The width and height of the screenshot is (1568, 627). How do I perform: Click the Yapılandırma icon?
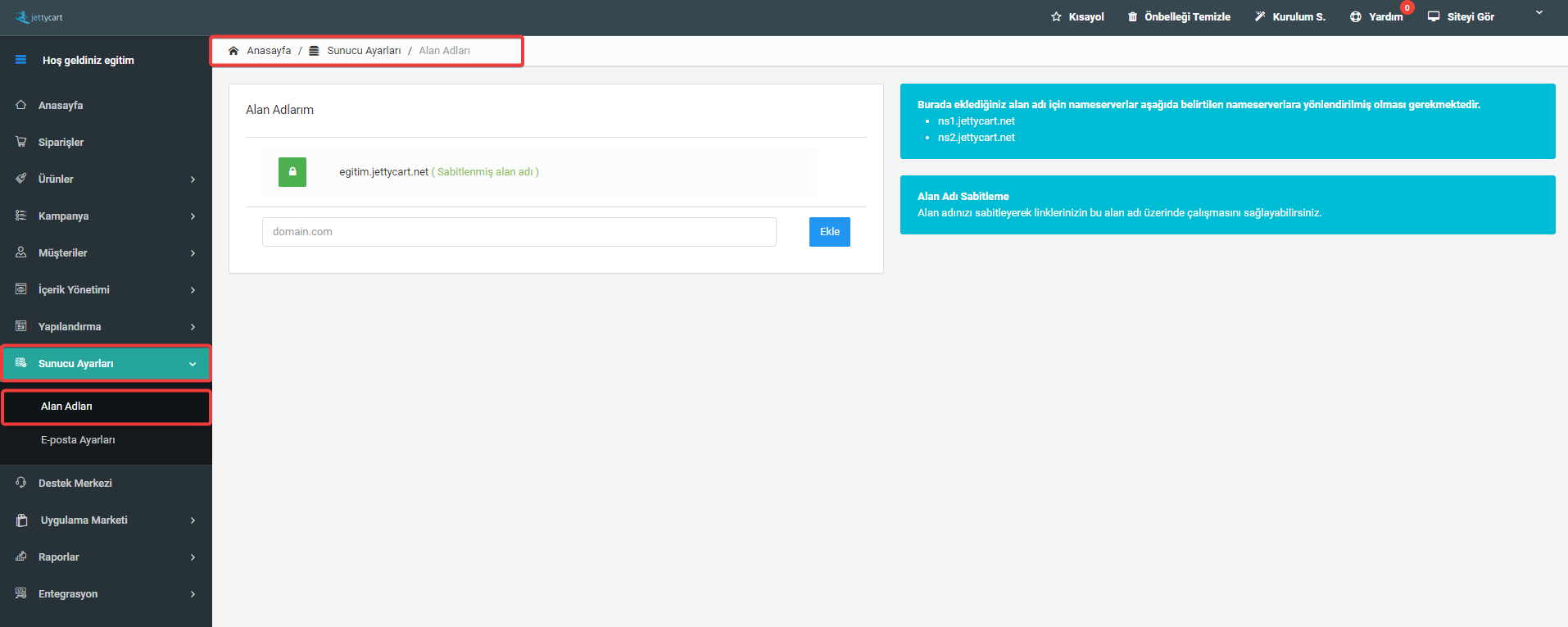(21, 326)
